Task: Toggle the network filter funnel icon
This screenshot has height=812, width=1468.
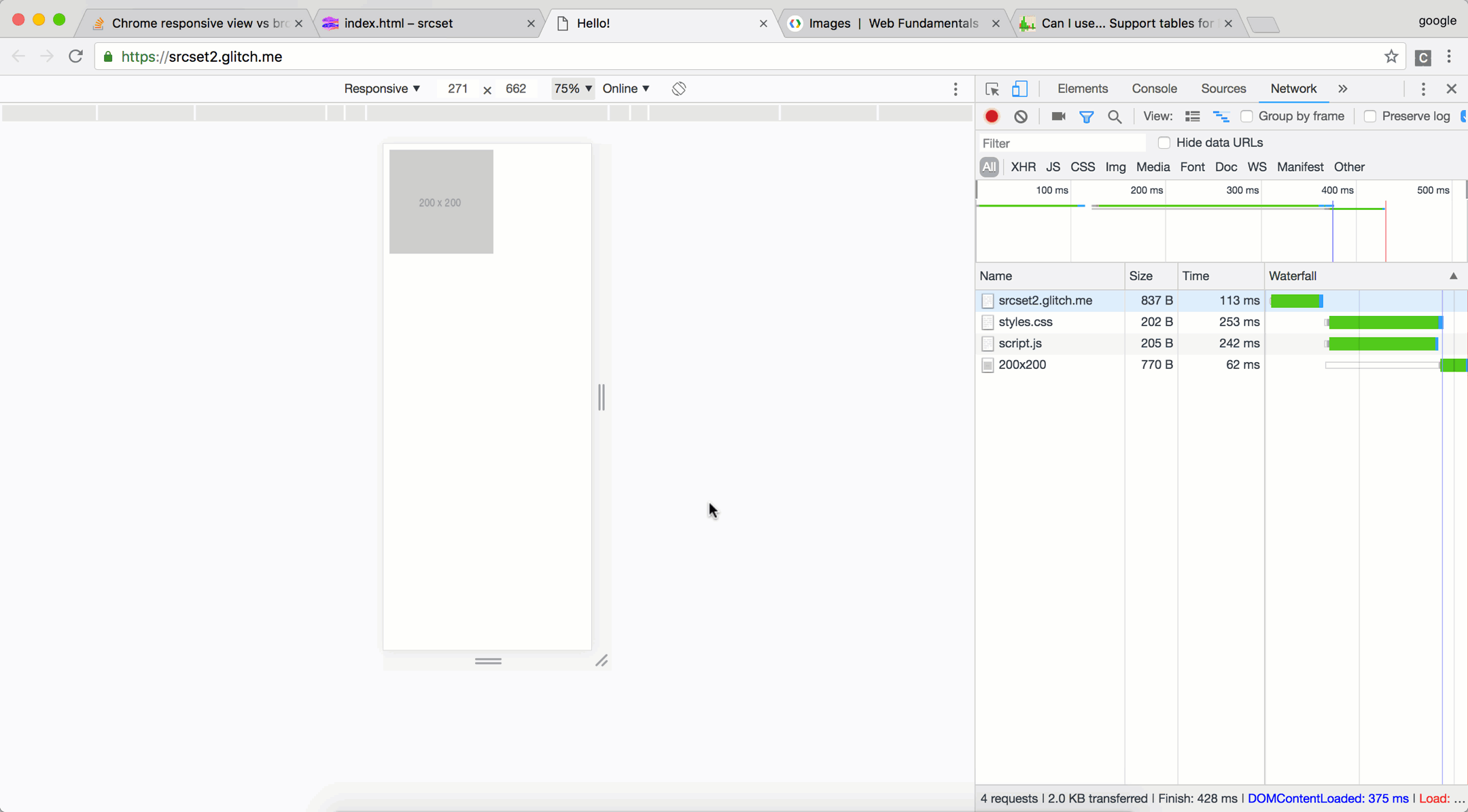Action: [x=1086, y=116]
